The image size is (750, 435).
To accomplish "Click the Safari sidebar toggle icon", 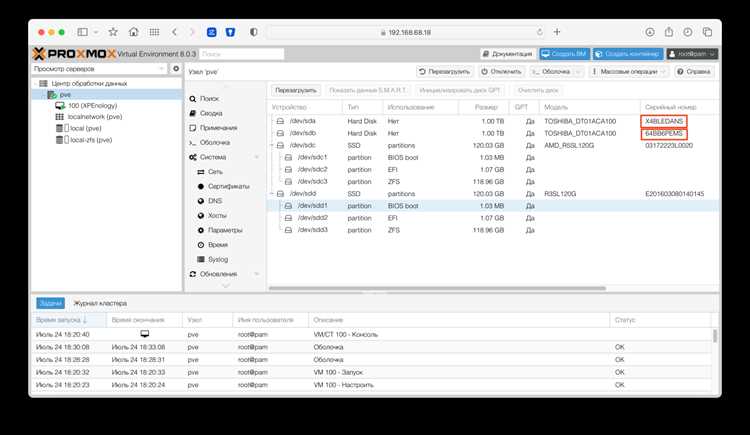I will pyautogui.click(x=83, y=32).
